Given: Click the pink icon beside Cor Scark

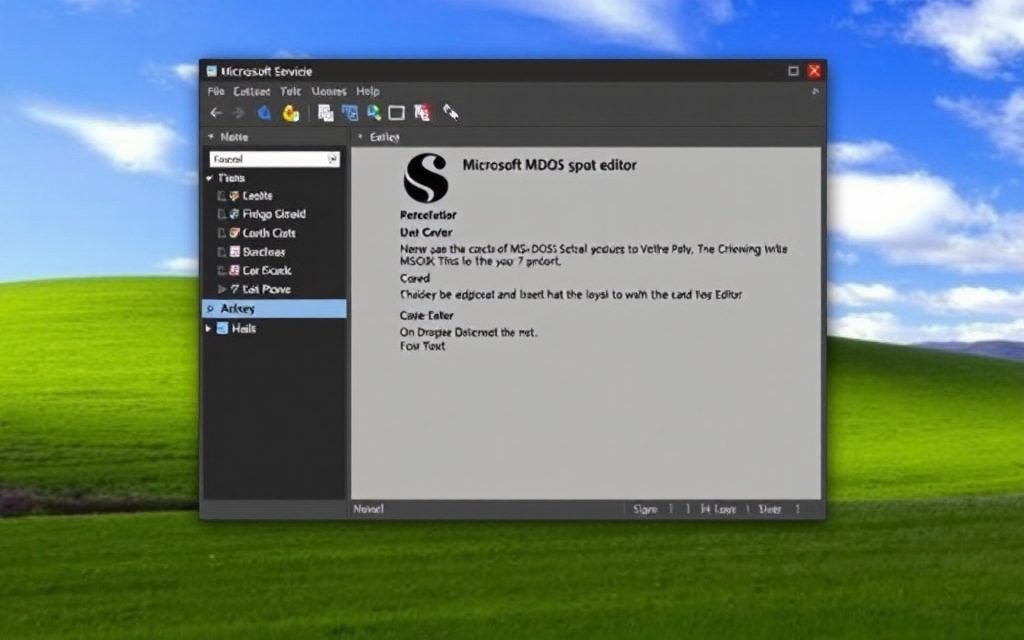Looking at the screenshot, I should click(x=234, y=270).
